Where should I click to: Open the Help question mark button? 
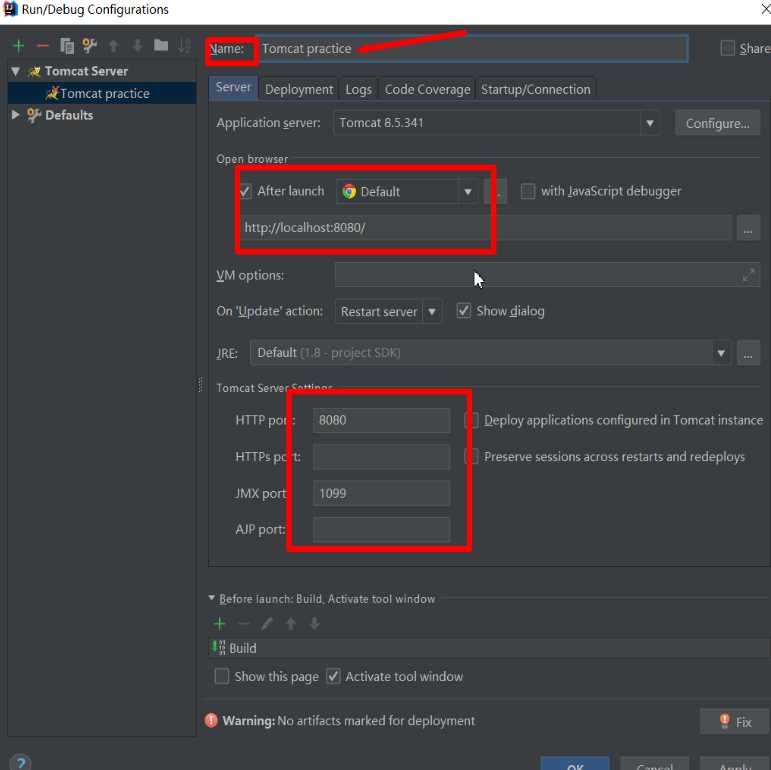(20, 762)
